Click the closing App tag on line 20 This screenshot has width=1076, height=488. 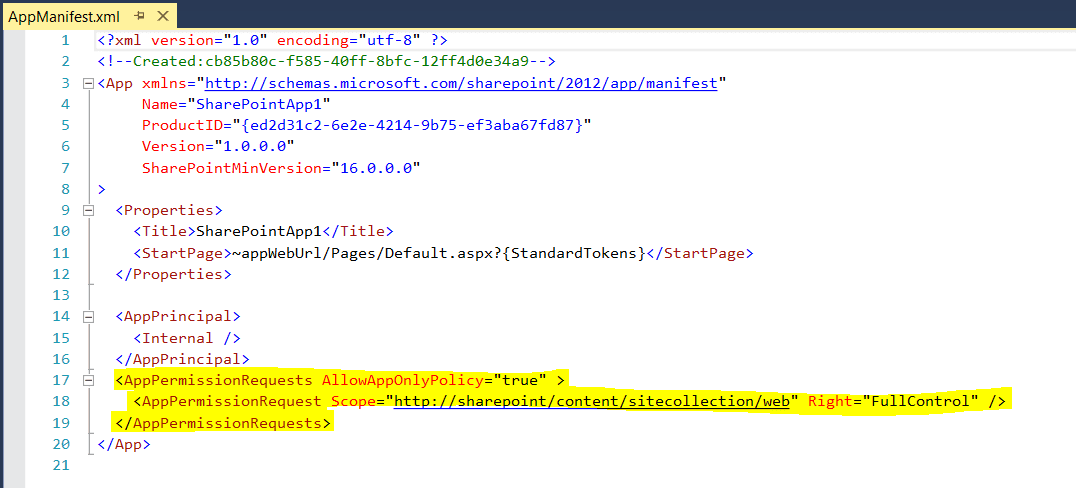124,444
